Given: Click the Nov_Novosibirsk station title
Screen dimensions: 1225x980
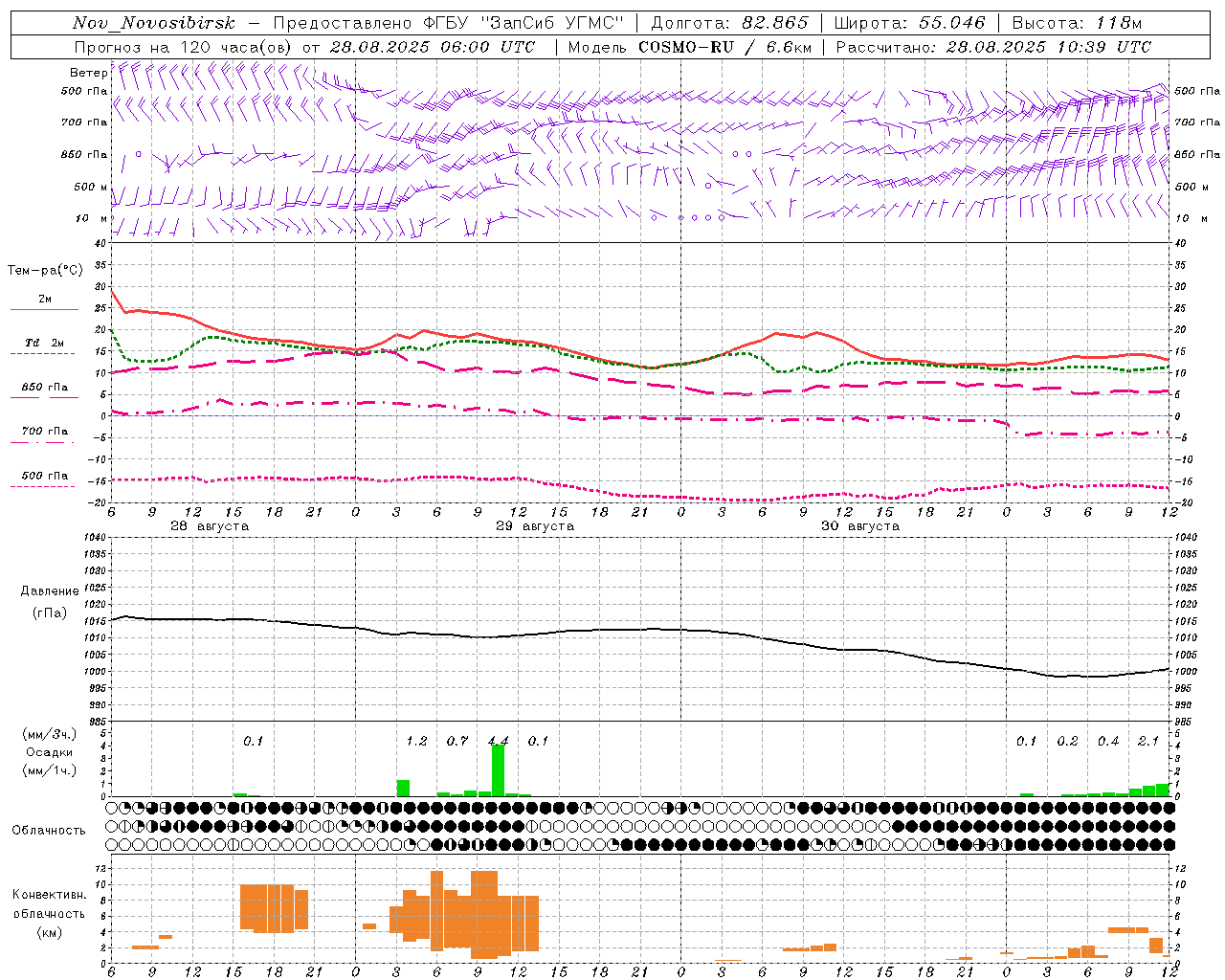Looking at the screenshot, I should coord(153,23).
